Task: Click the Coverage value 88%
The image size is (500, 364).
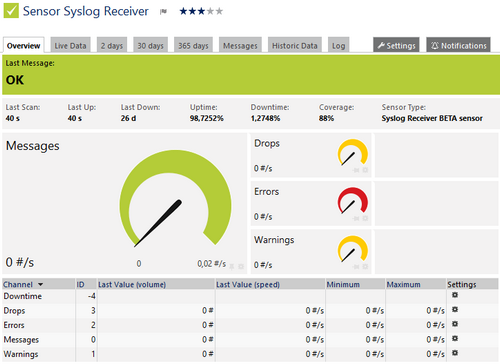Action: point(326,118)
